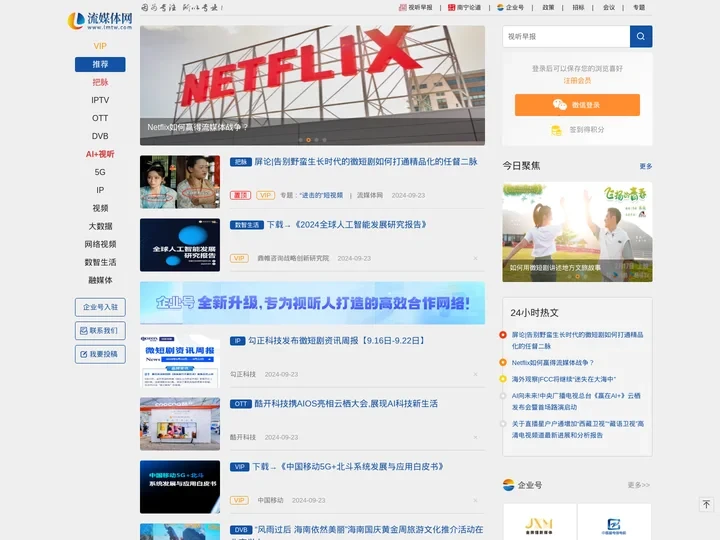
Task: Open the 中国移动5G+北斗 white paper thumbnail
Action: [x=180, y=487]
